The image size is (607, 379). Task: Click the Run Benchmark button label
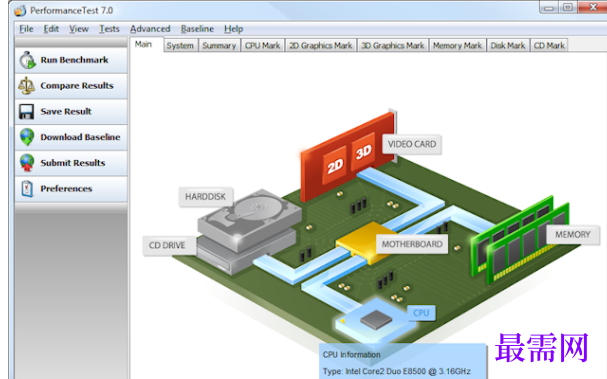coord(74,60)
